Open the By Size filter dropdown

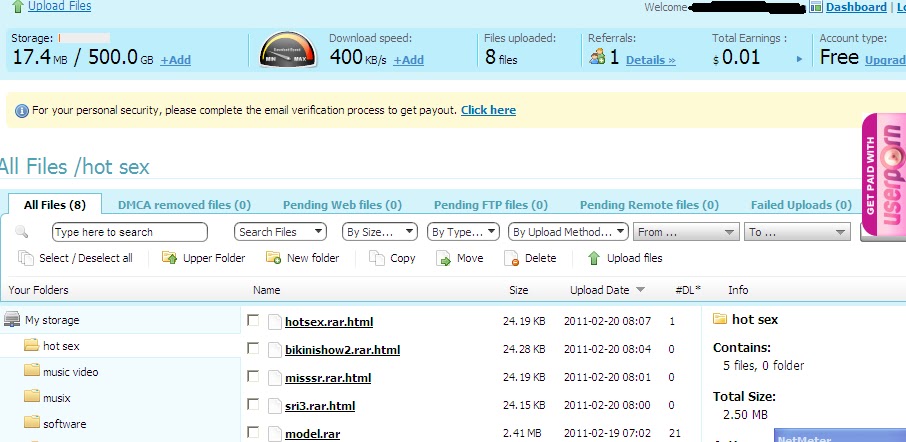click(x=380, y=232)
